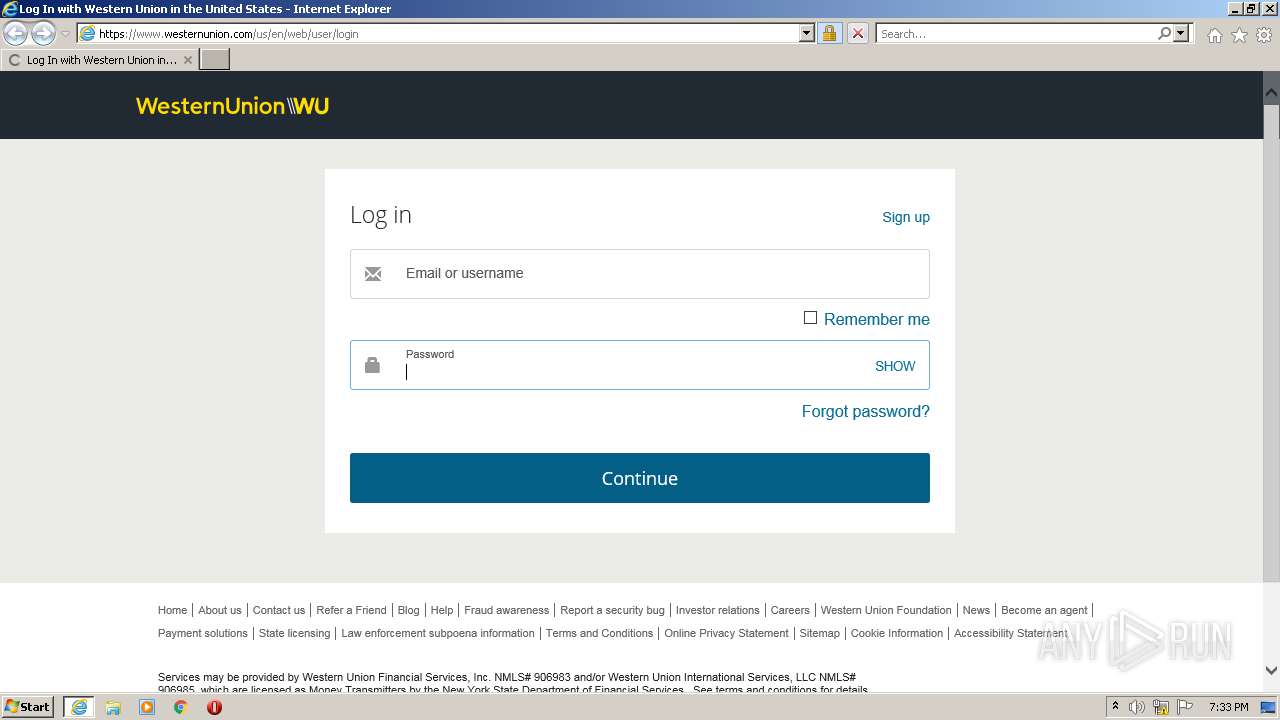The height and width of the screenshot is (720, 1280).
Task: Open Report a security bug link
Action: (x=612, y=610)
